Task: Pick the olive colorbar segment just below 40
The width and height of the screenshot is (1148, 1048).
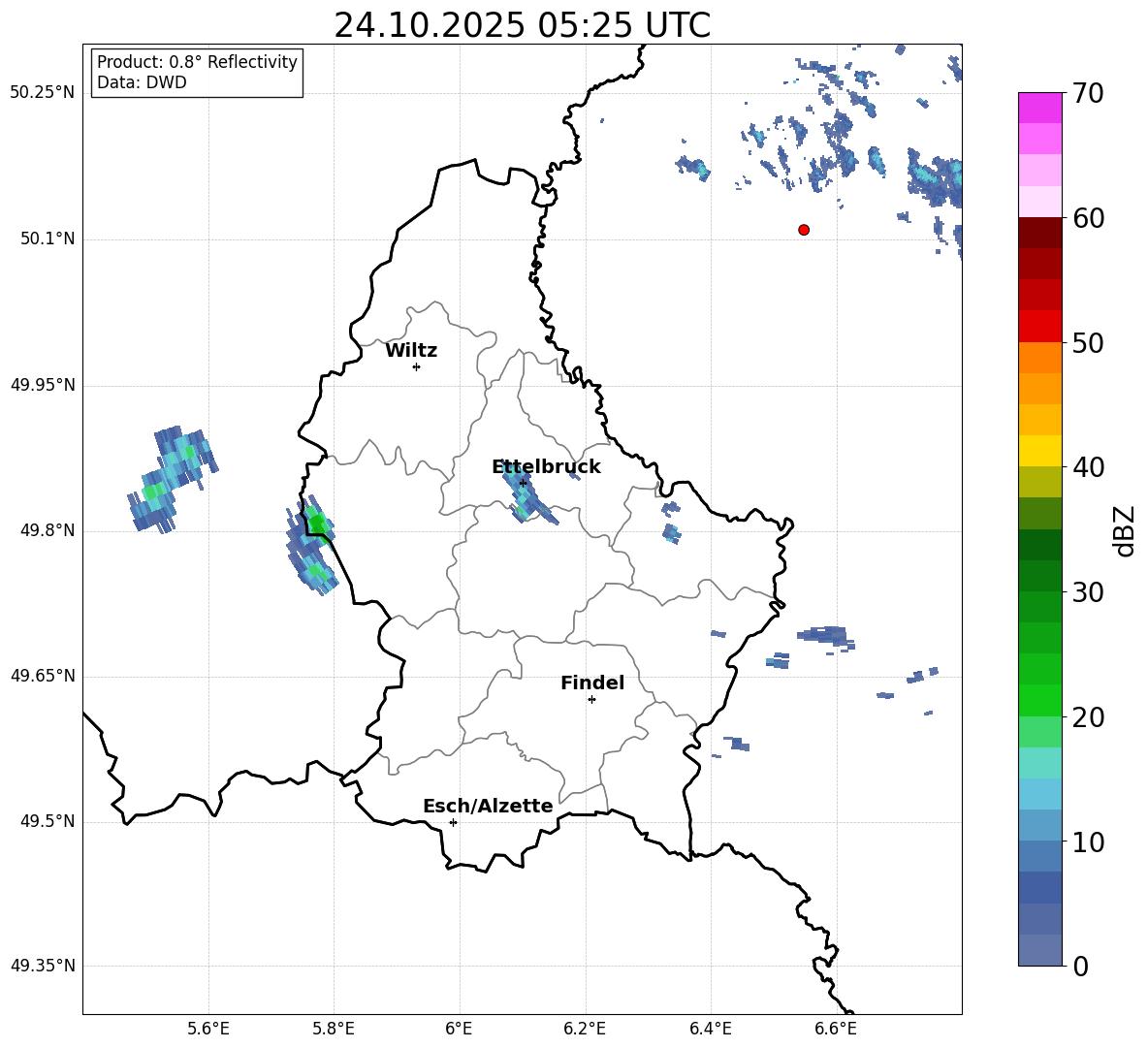Action: [1039, 482]
